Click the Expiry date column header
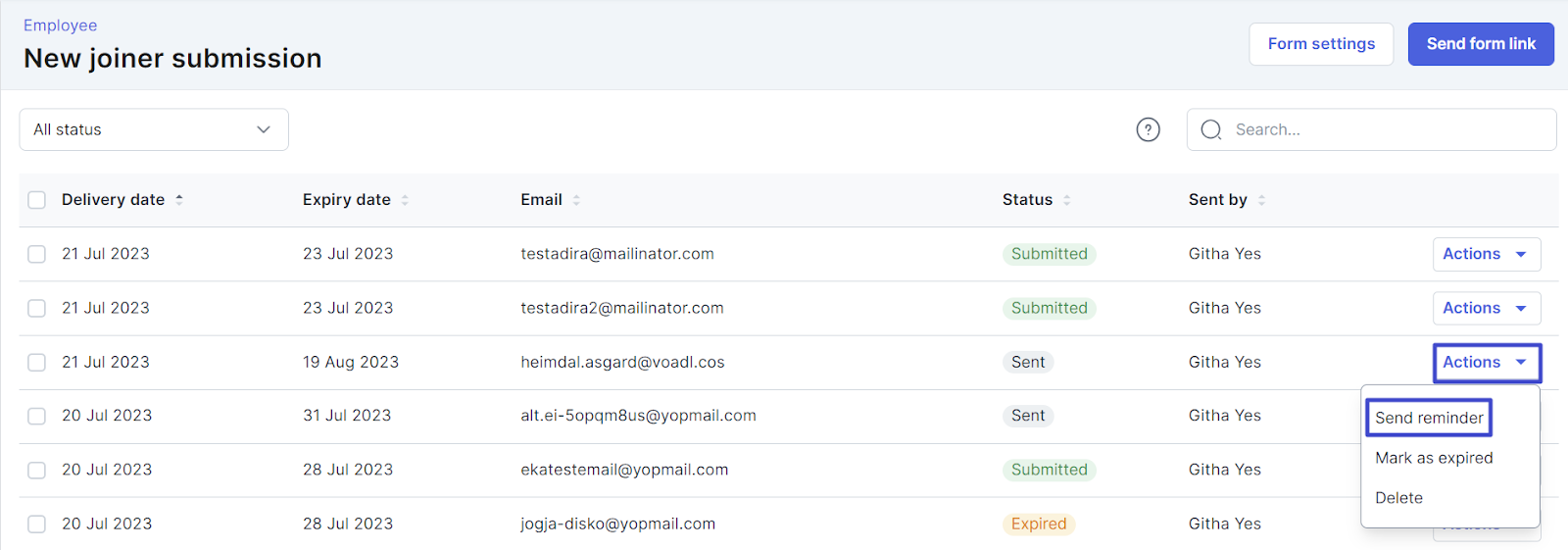1568x550 pixels. (x=346, y=200)
